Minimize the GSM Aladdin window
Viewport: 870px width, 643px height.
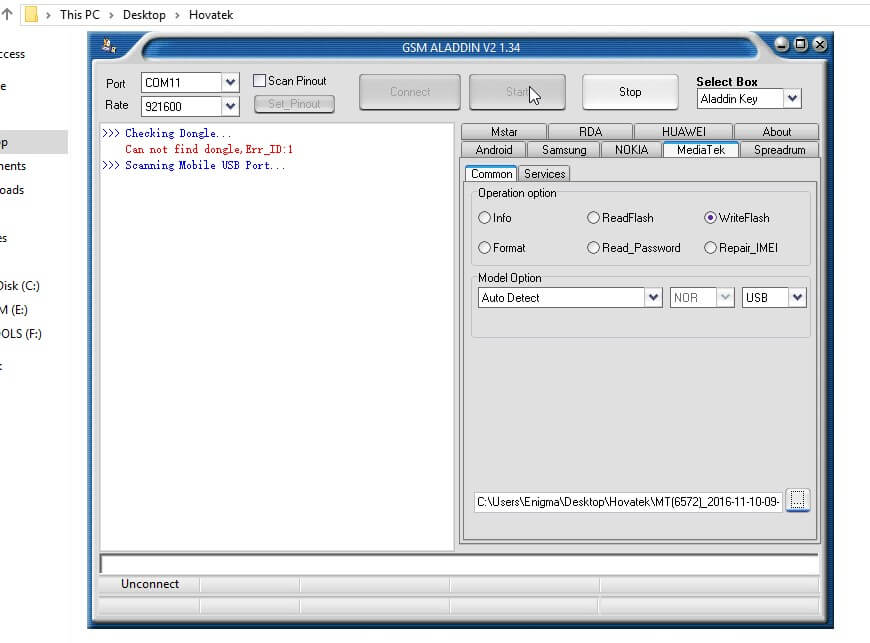pos(783,45)
